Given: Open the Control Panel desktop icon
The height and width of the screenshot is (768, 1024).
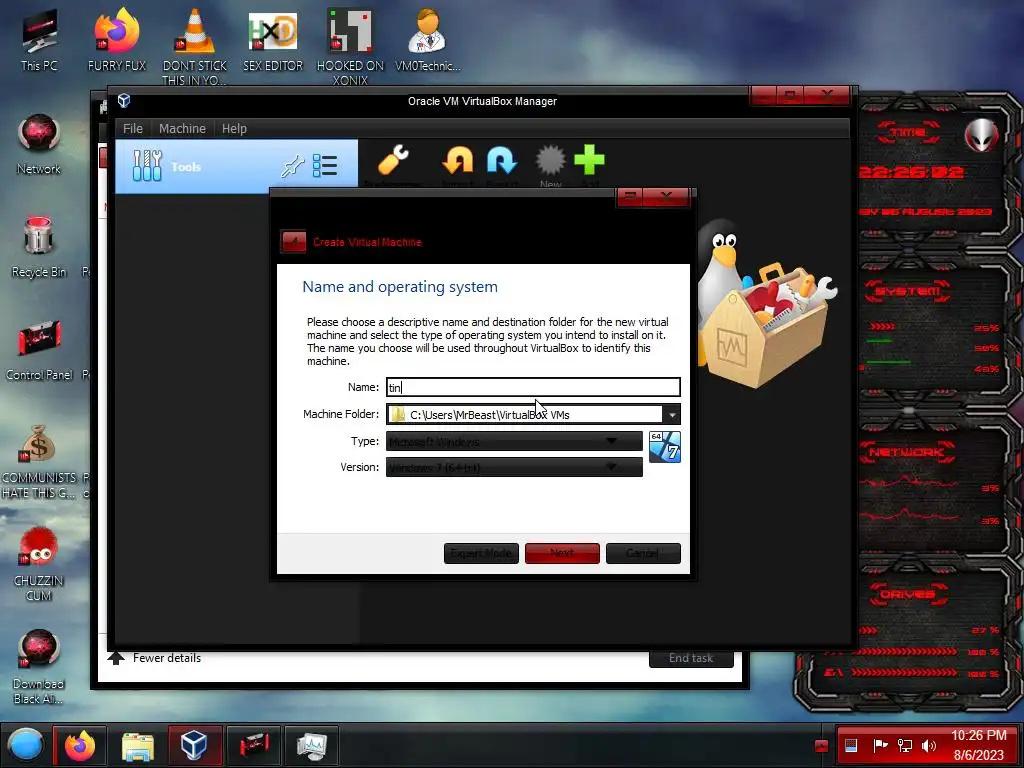Looking at the screenshot, I should coord(39,349).
